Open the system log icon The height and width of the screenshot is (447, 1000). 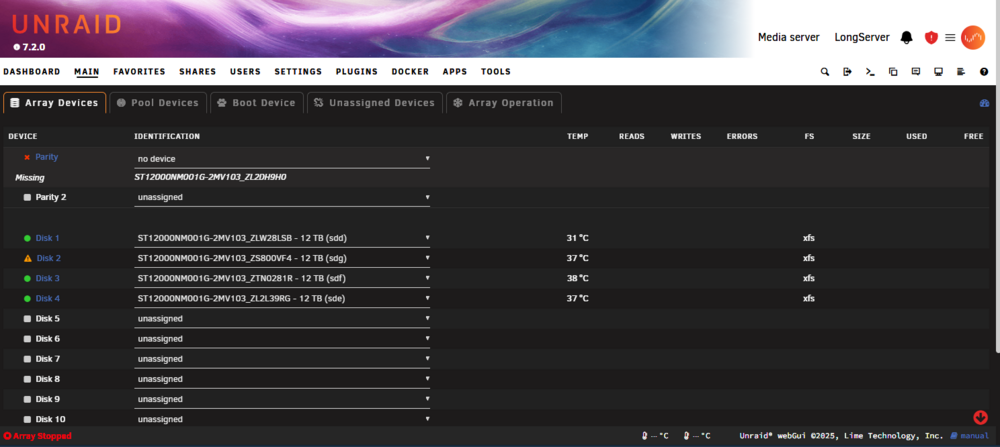point(961,72)
